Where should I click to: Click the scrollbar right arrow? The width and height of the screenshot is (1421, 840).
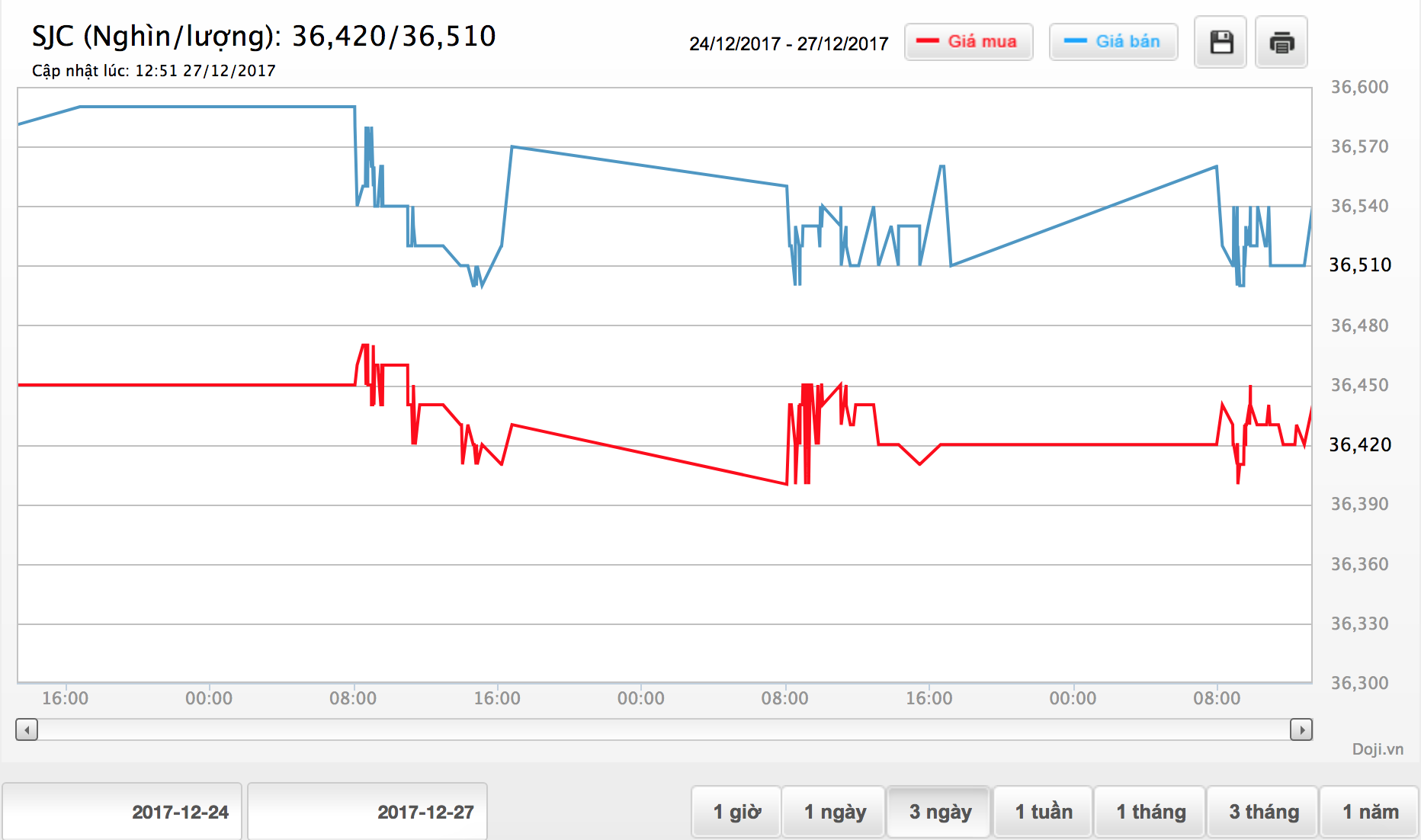[x=1301, y=730]
